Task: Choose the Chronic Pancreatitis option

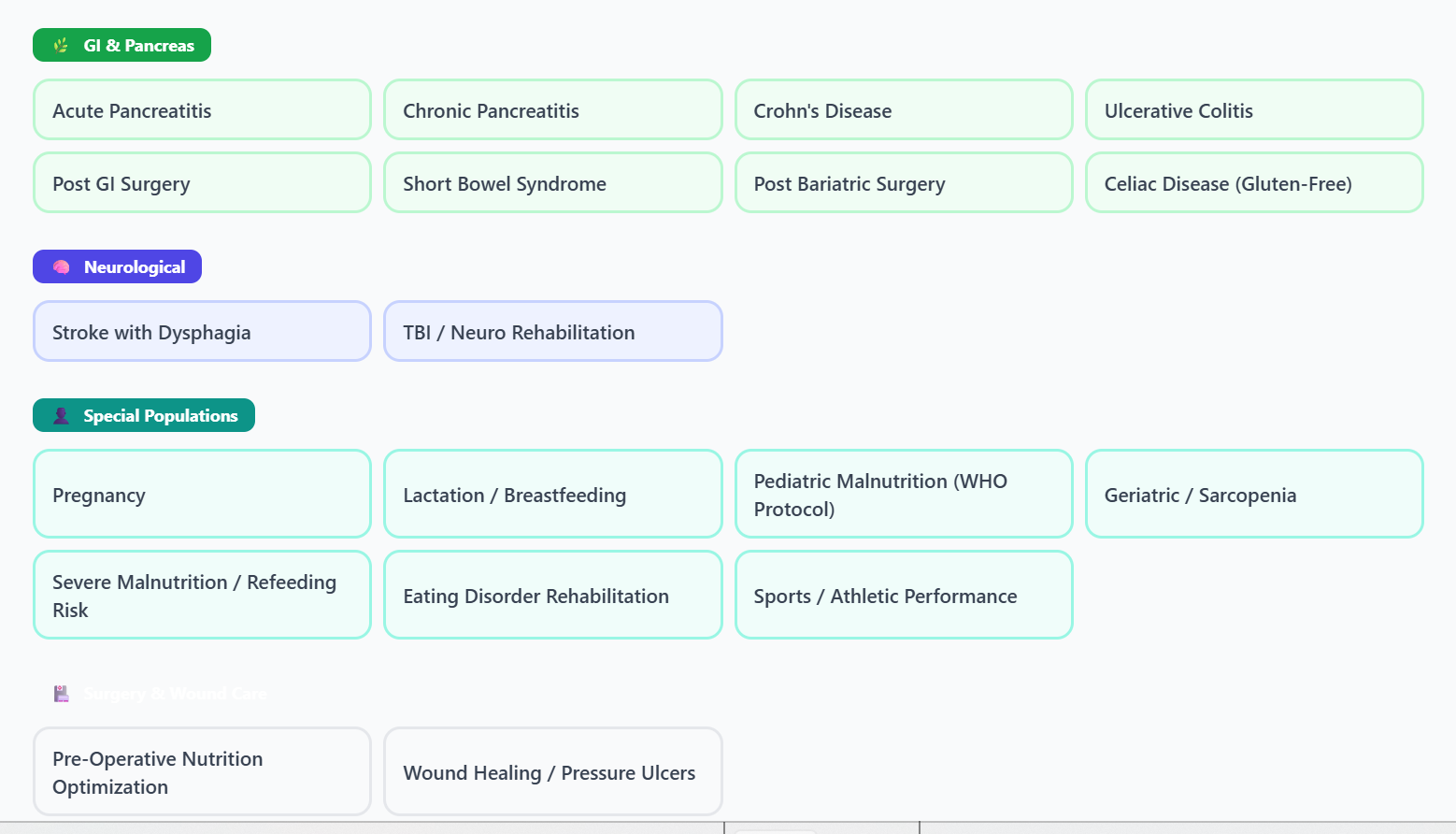Action: pos(552,110)
